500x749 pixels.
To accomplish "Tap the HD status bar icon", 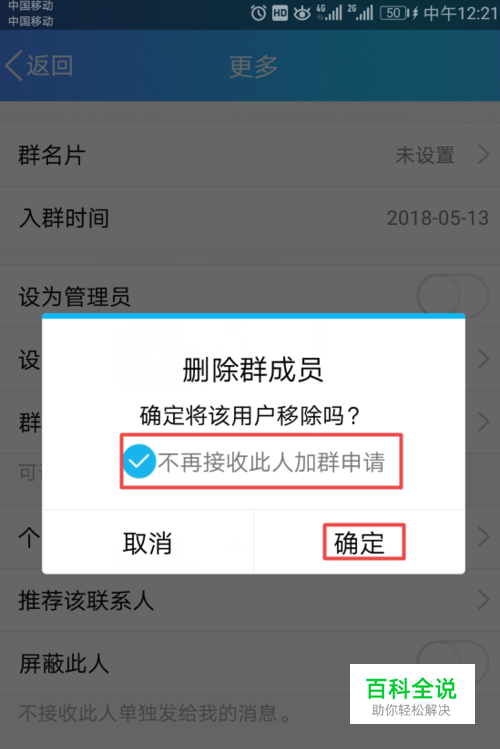I will (x=280, y=13).
